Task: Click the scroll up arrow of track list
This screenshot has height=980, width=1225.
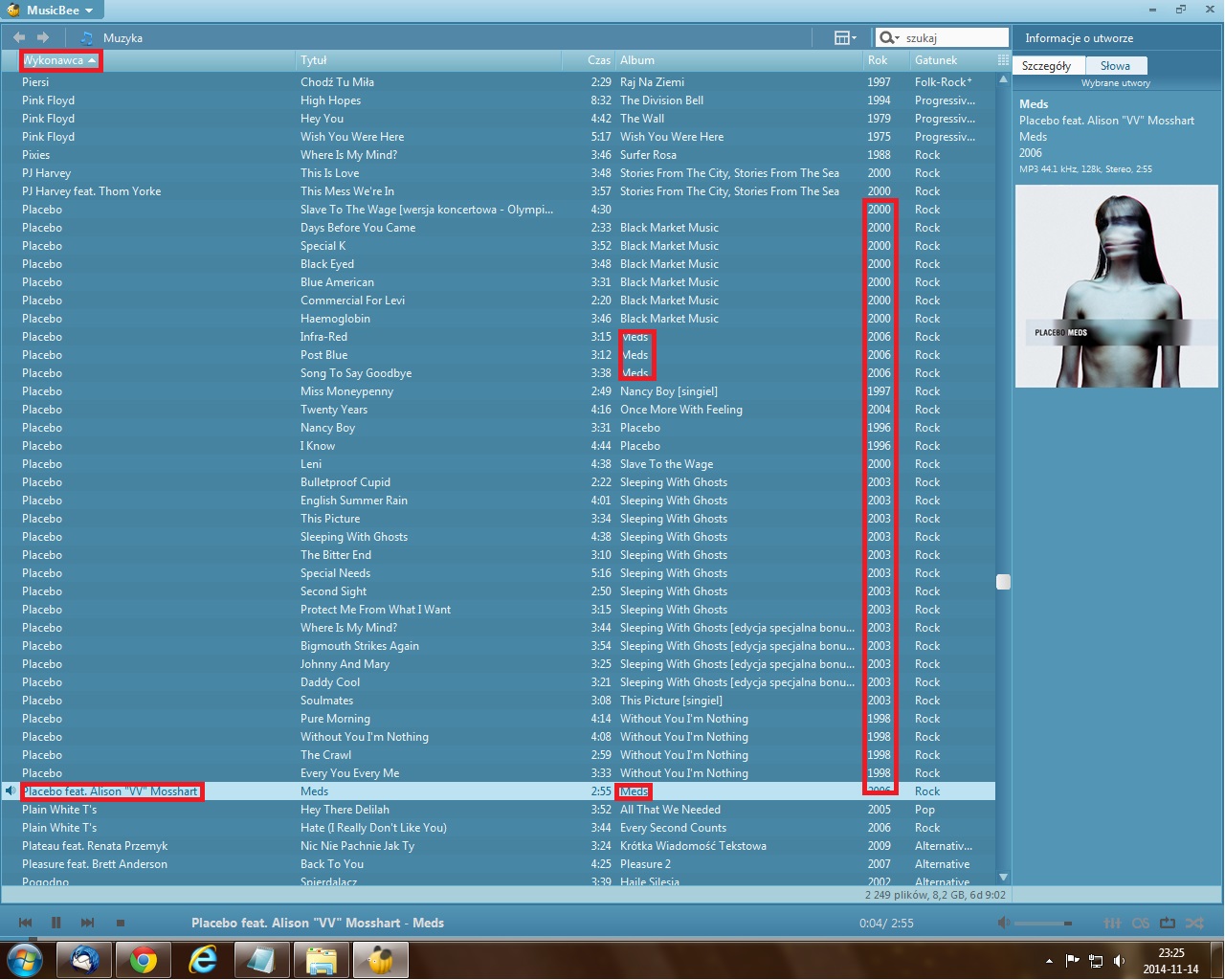Action: tap(1003, 79)
